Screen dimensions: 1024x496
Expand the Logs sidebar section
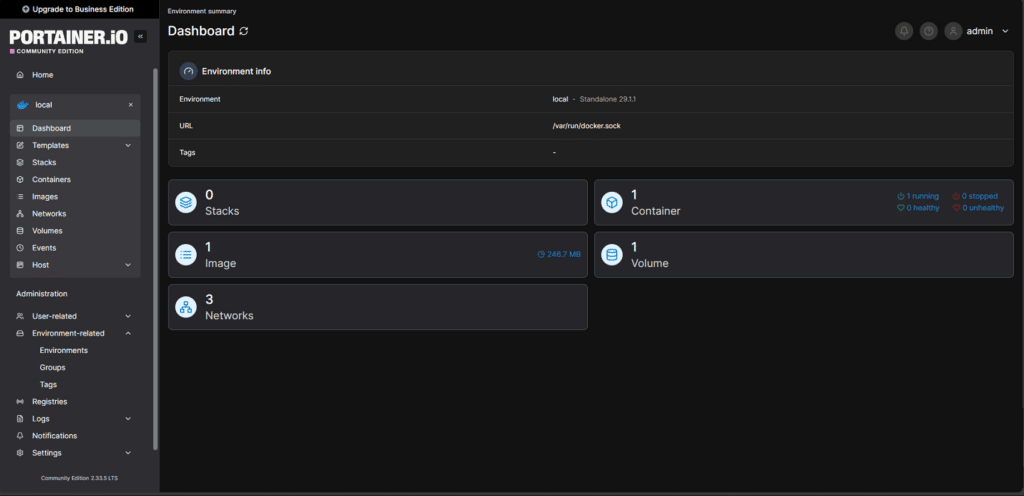[128, 419]
